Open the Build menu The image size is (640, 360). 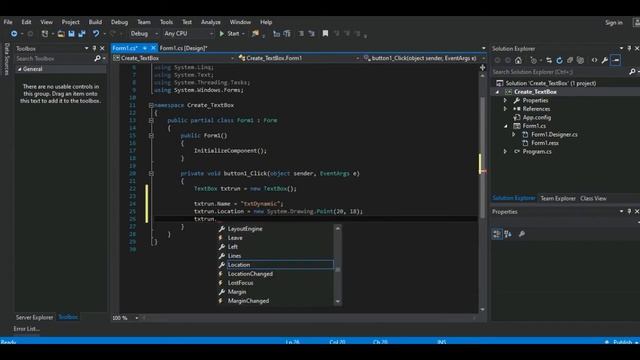[95, 22]
